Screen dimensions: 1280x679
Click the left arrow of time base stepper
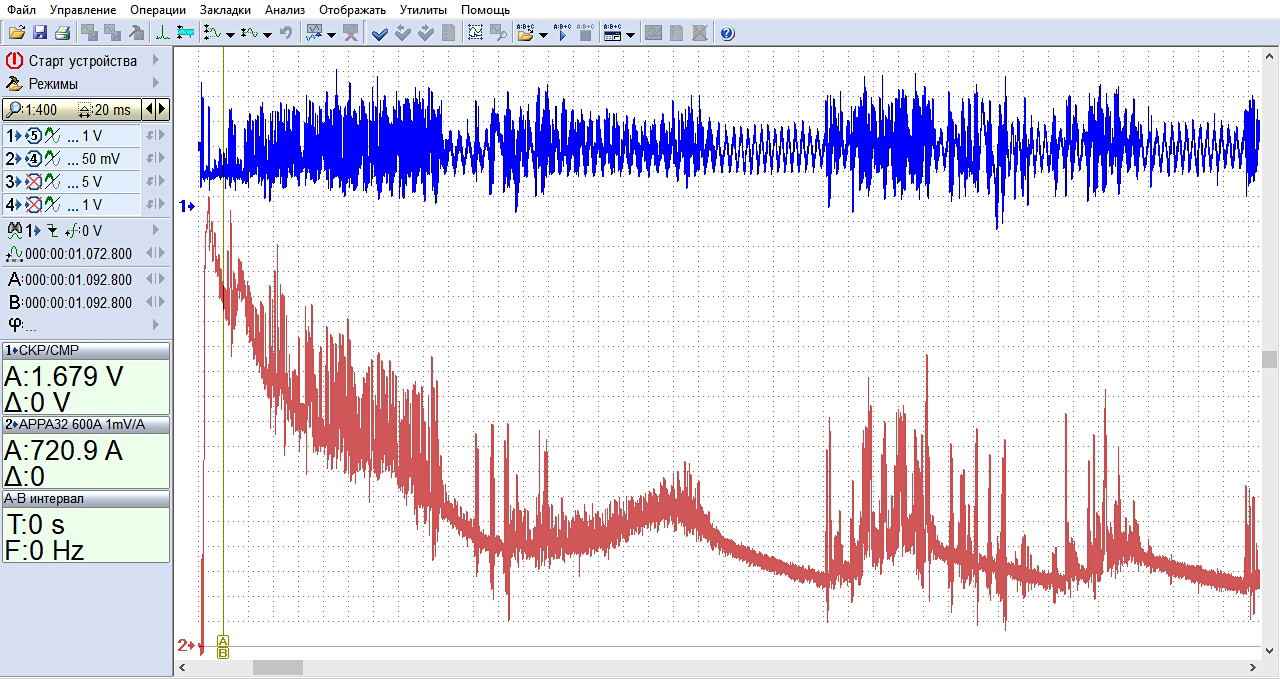click(x=149, y=109)
